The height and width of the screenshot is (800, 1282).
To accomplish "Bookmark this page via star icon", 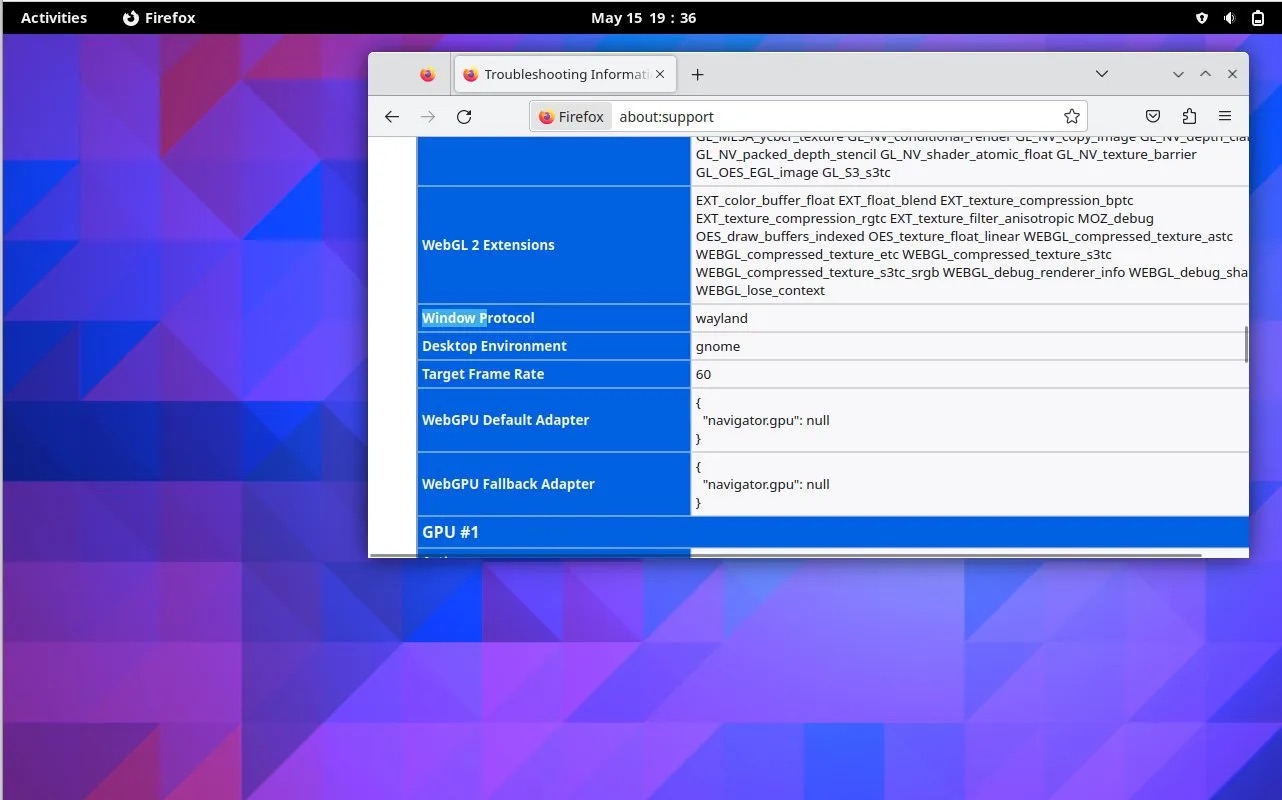I will click(1071, 116).
